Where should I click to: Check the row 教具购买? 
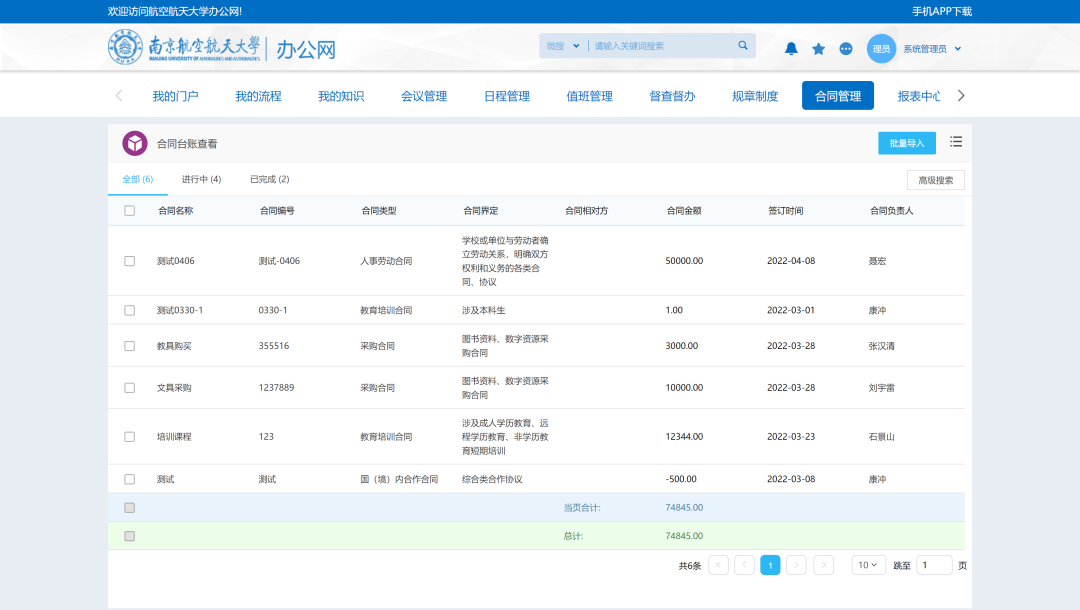coord(129,346)
